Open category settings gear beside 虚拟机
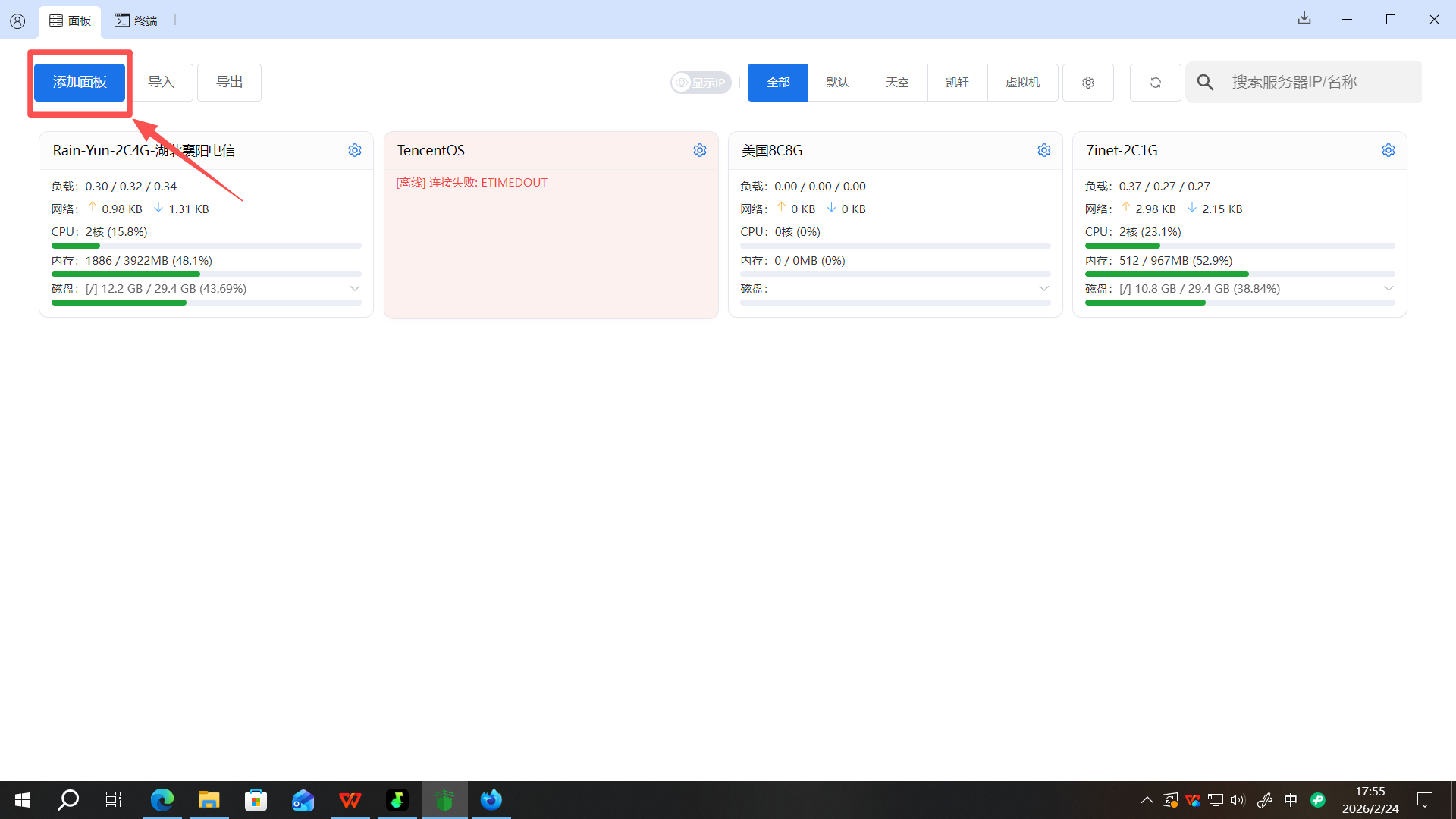Image resolution: width=1456 pixels, height=819 pixels. pos(1087,83)
